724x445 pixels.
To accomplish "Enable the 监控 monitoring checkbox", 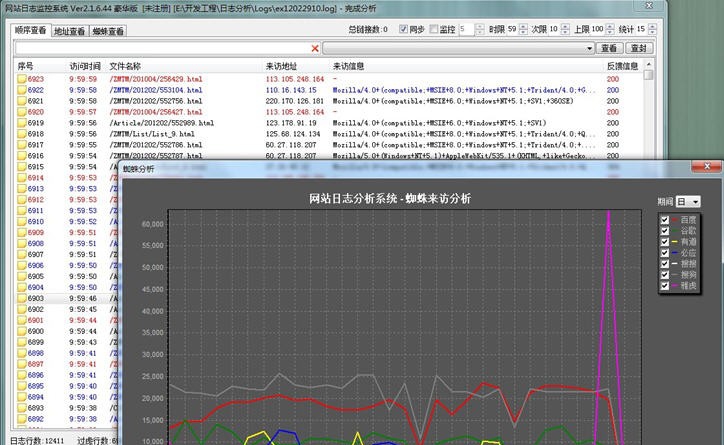I will (433, 30).
